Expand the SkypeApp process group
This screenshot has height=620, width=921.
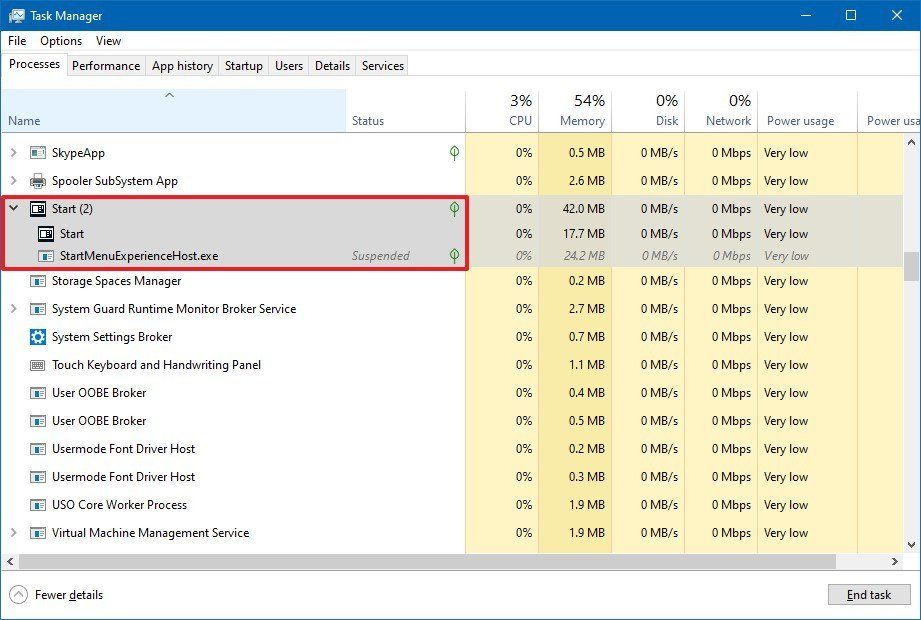coord(12,153)
